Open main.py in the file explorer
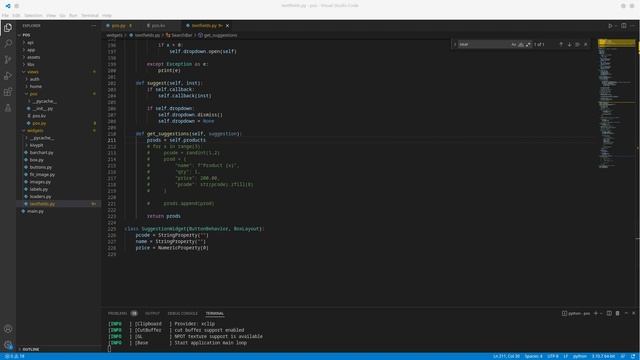 58,211
